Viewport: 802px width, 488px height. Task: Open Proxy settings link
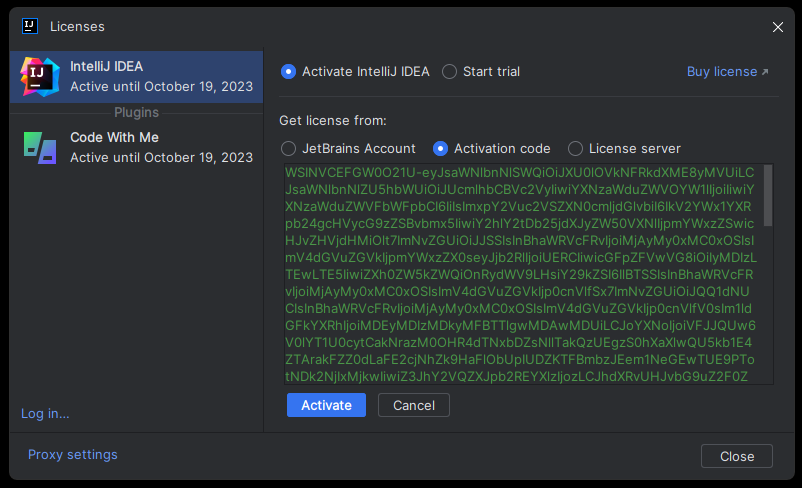click(x=73, y=455)
